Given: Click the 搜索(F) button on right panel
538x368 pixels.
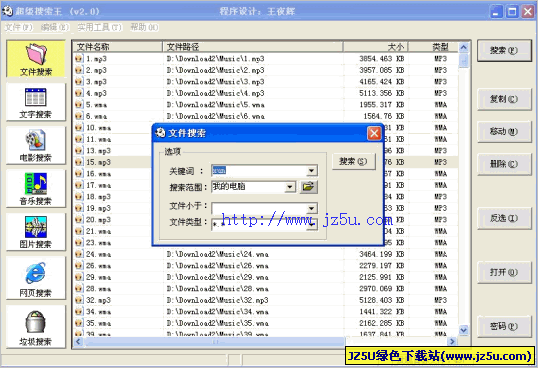Looking at the screenshot, I should coord(504,50).
